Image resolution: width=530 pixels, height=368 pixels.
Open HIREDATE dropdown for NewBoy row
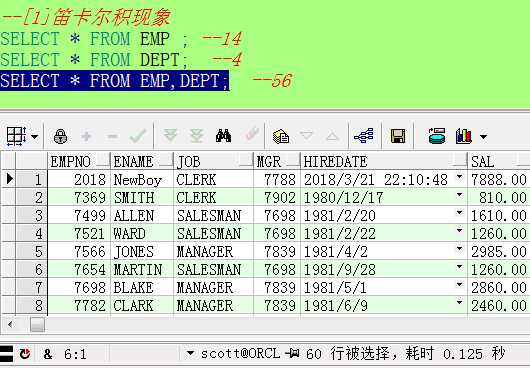(459, 176)
